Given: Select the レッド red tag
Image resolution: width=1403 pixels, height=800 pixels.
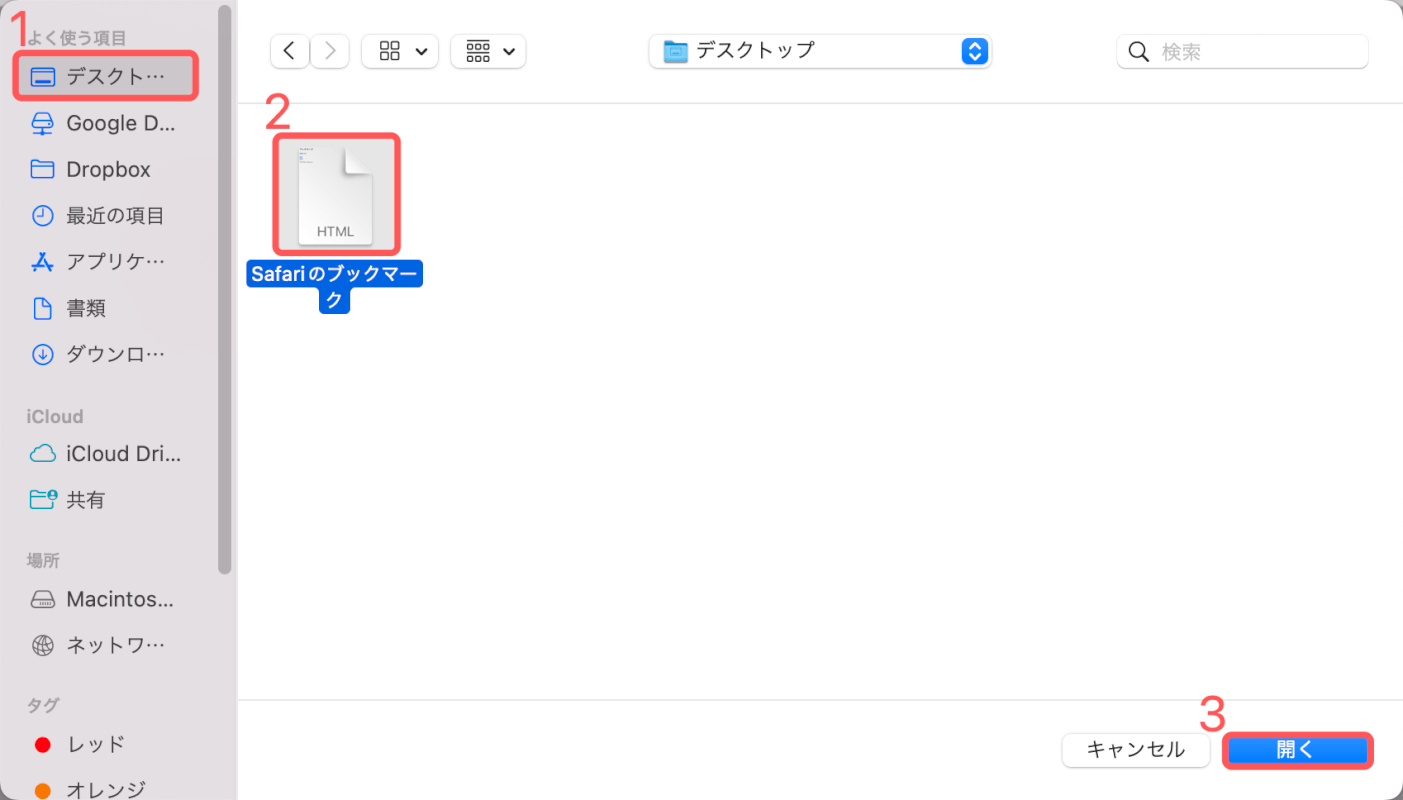Looking at the screenshot, I should pos(106,744).
